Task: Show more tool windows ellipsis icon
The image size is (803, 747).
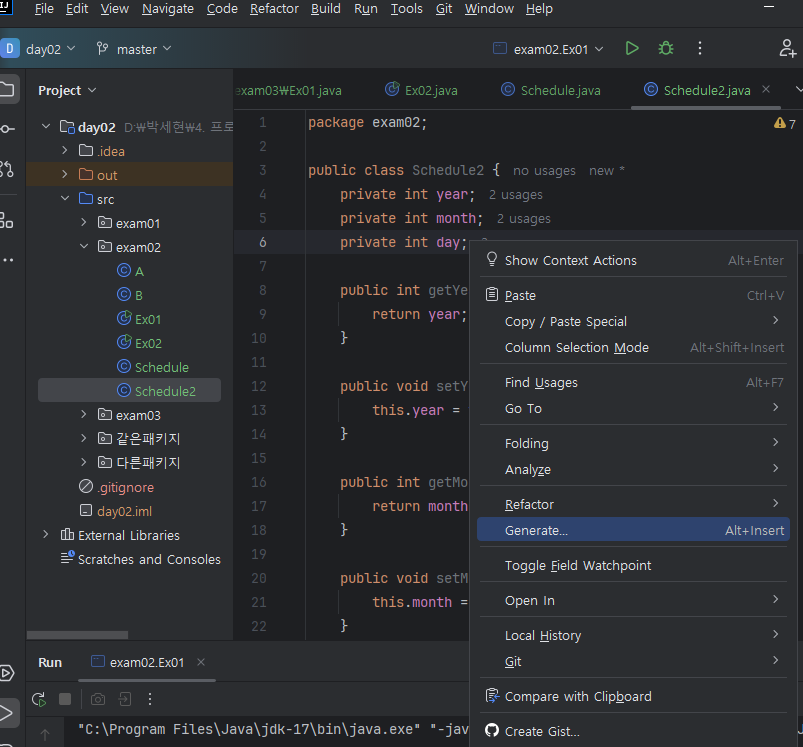Action: click(x=8, y=260)
